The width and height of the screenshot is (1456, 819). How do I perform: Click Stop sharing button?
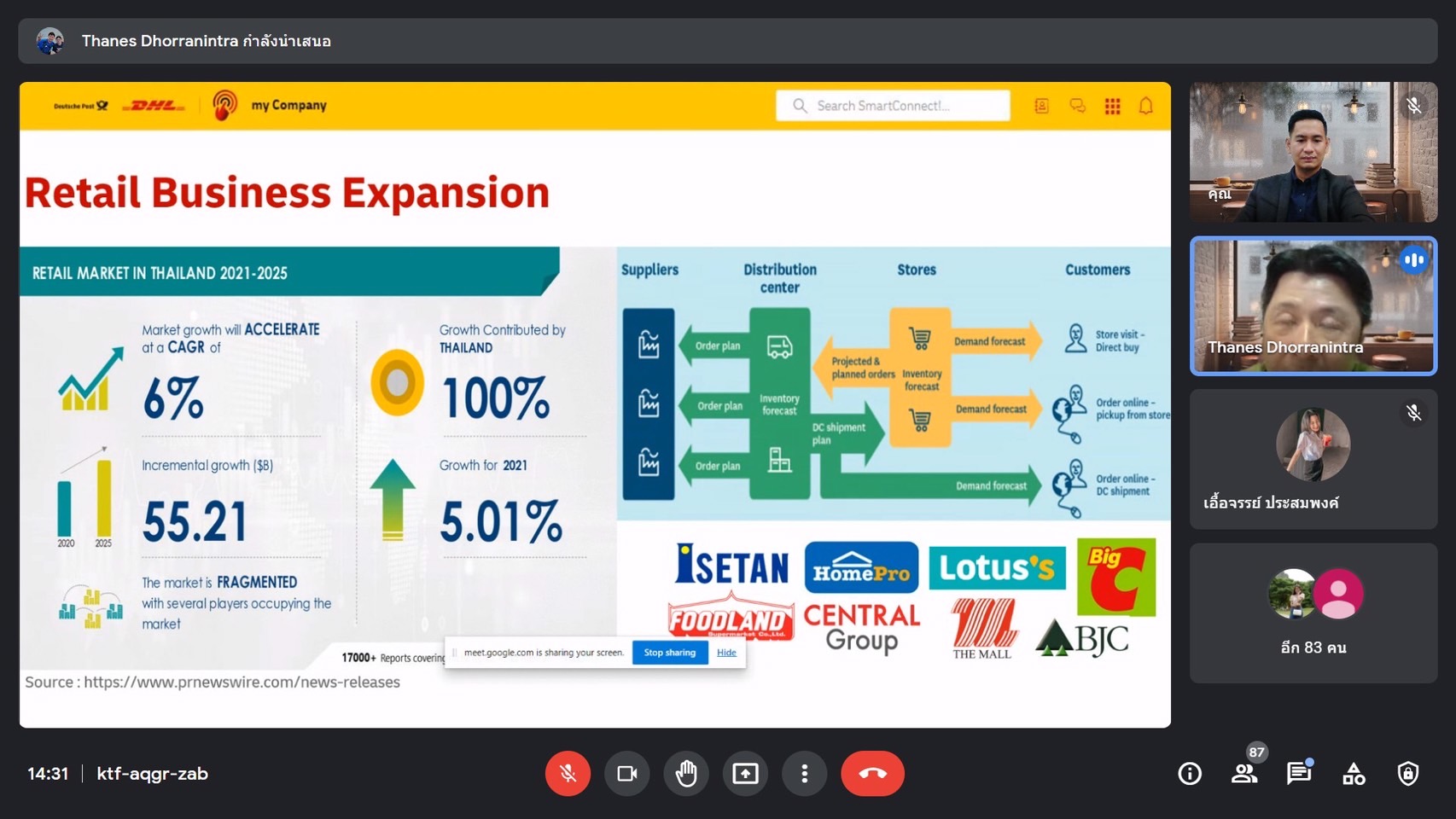[x=669, y=653]
